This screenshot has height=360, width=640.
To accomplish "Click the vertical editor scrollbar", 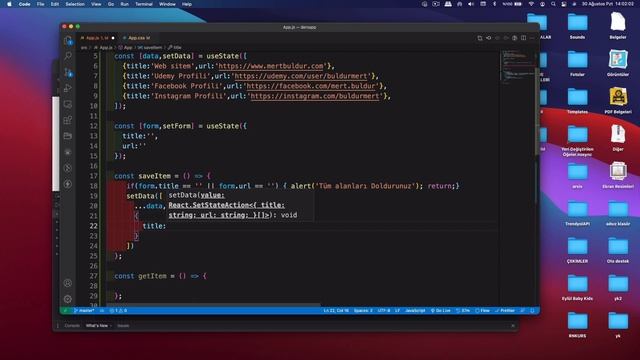I will tap(537, 111).
